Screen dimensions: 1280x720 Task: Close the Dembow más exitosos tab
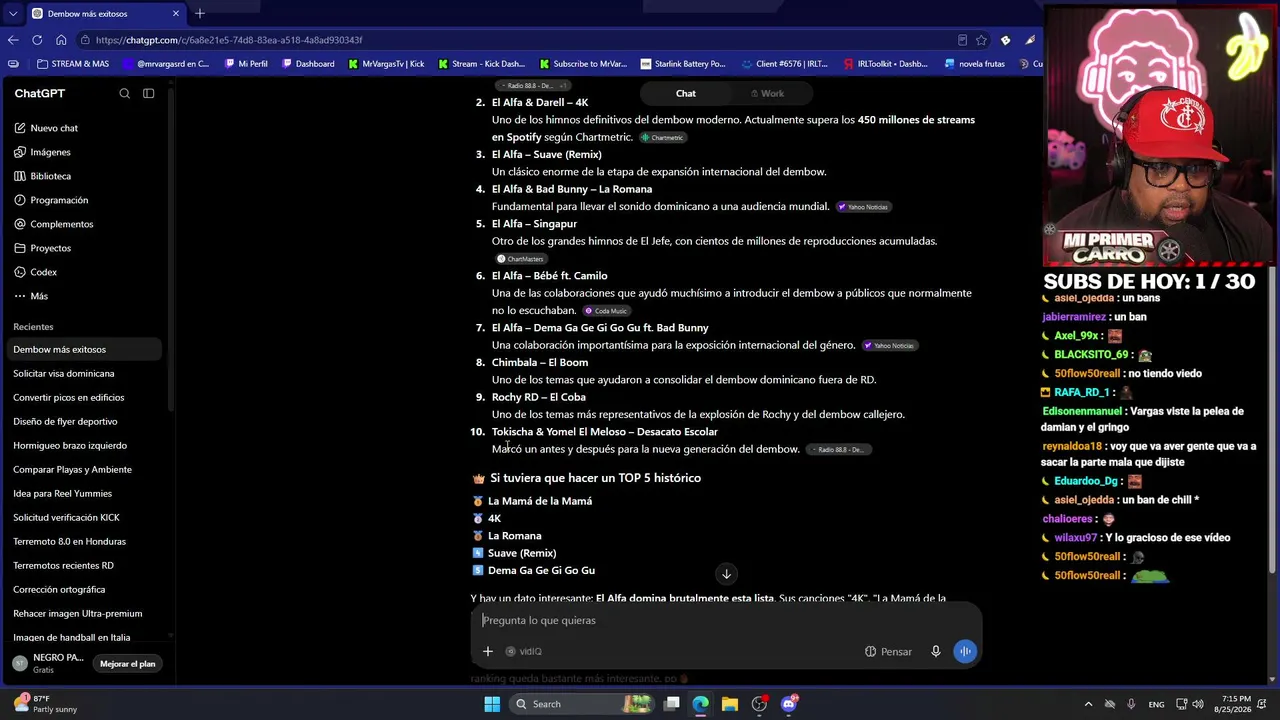(x=176, y=14)
